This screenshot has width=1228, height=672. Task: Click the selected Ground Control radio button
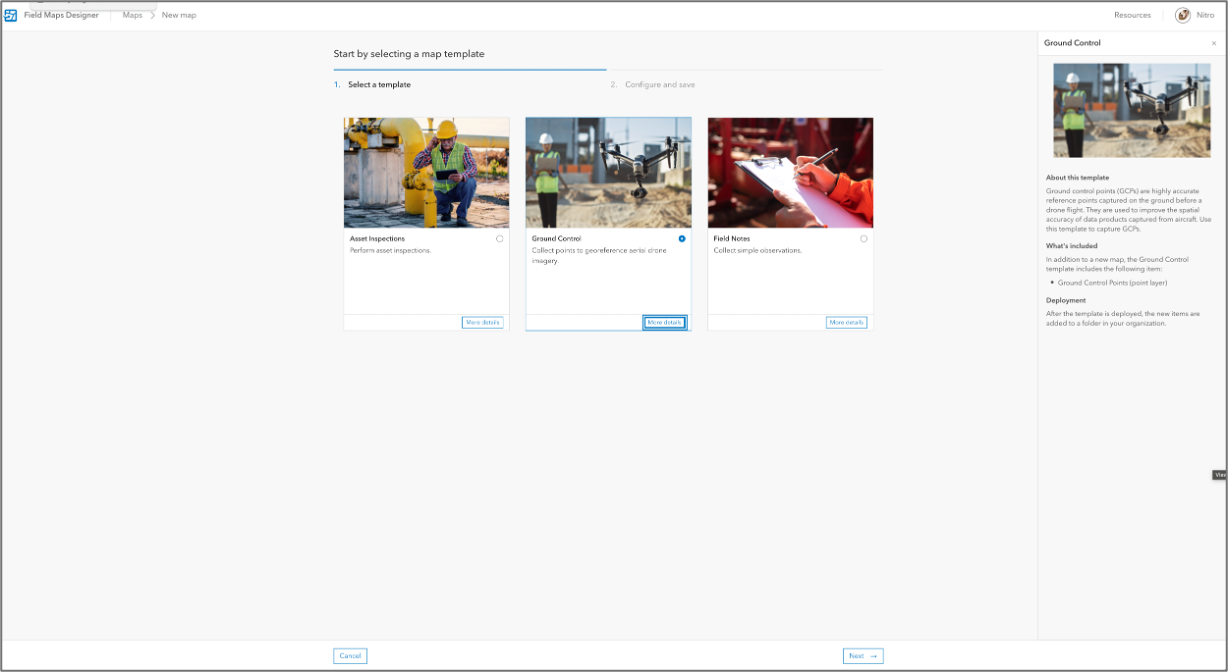pos(682,238)
